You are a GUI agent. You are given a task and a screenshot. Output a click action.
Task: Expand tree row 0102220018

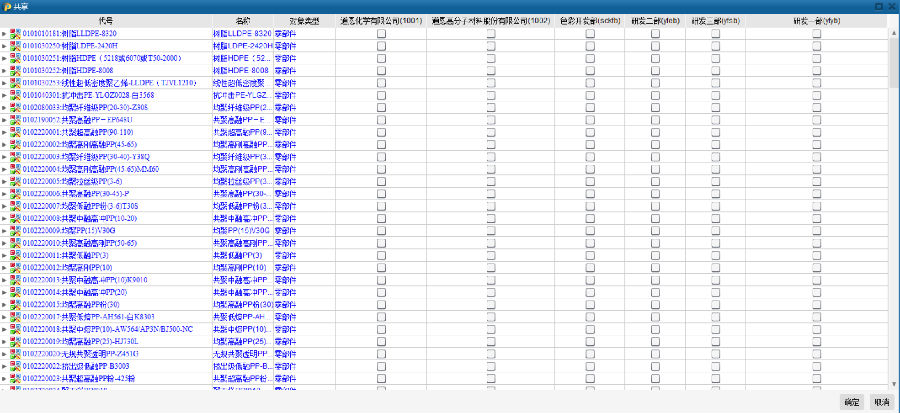[5, 329]
